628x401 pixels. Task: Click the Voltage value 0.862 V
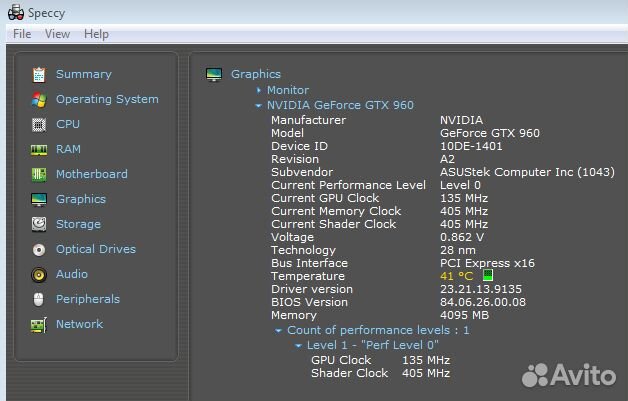click(462, 237)
